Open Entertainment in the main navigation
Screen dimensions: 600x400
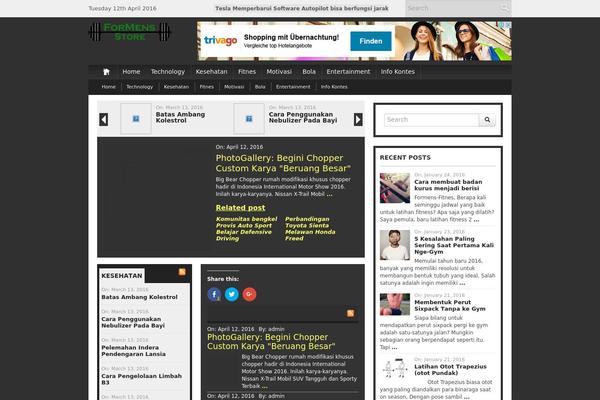tap(348, 72)
